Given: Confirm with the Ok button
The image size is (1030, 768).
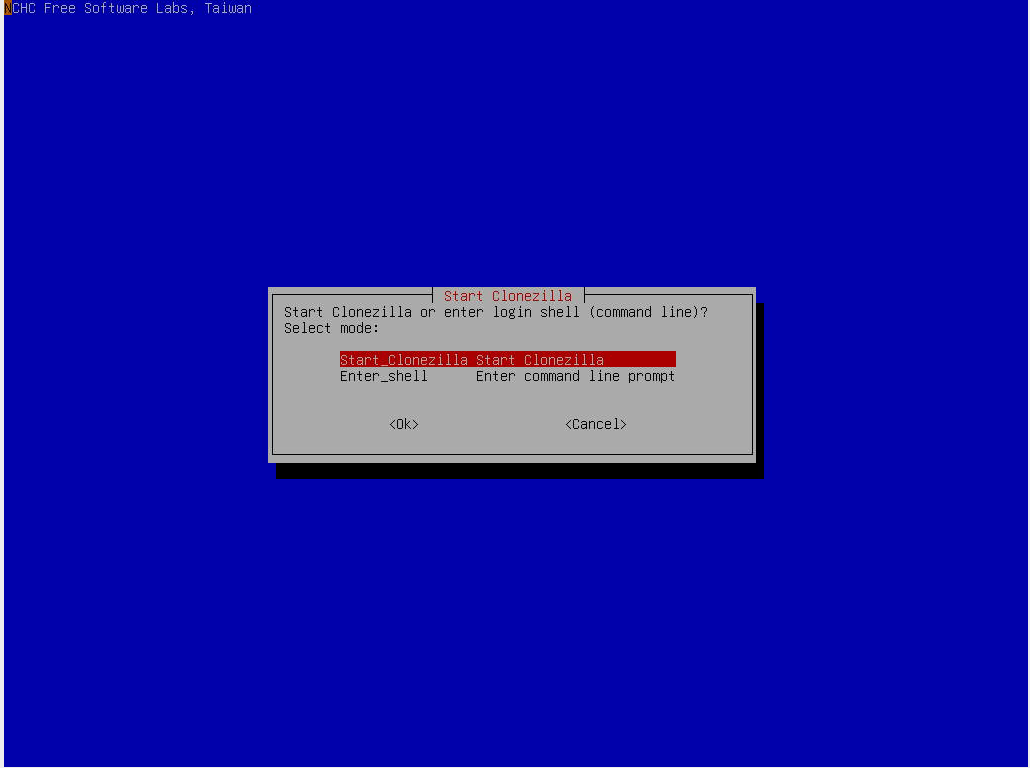Looking at the screenshot, I should (403, 424).
